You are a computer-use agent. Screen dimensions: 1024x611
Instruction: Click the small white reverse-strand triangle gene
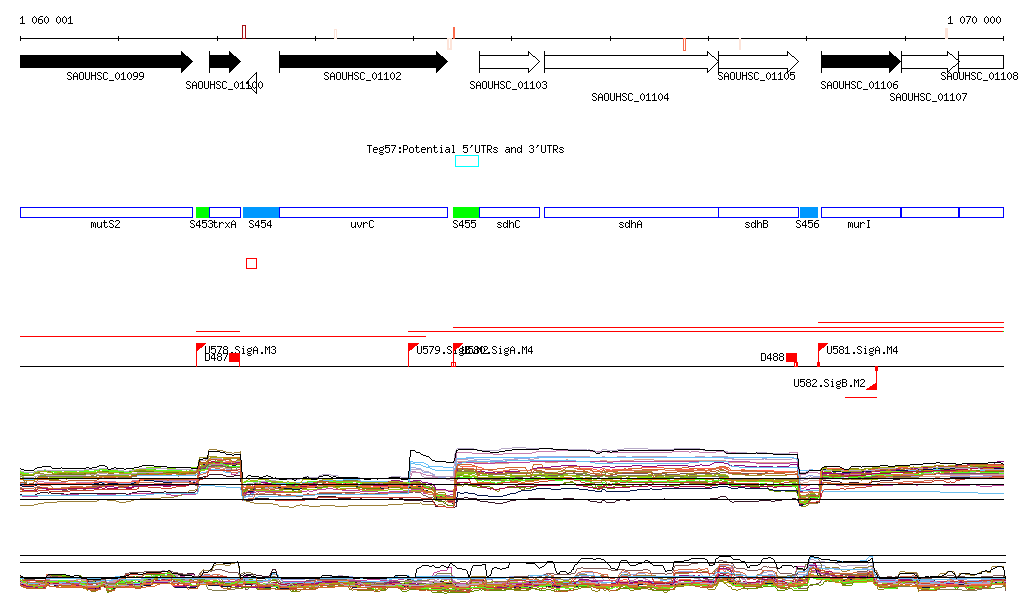(x=252, y=83)
